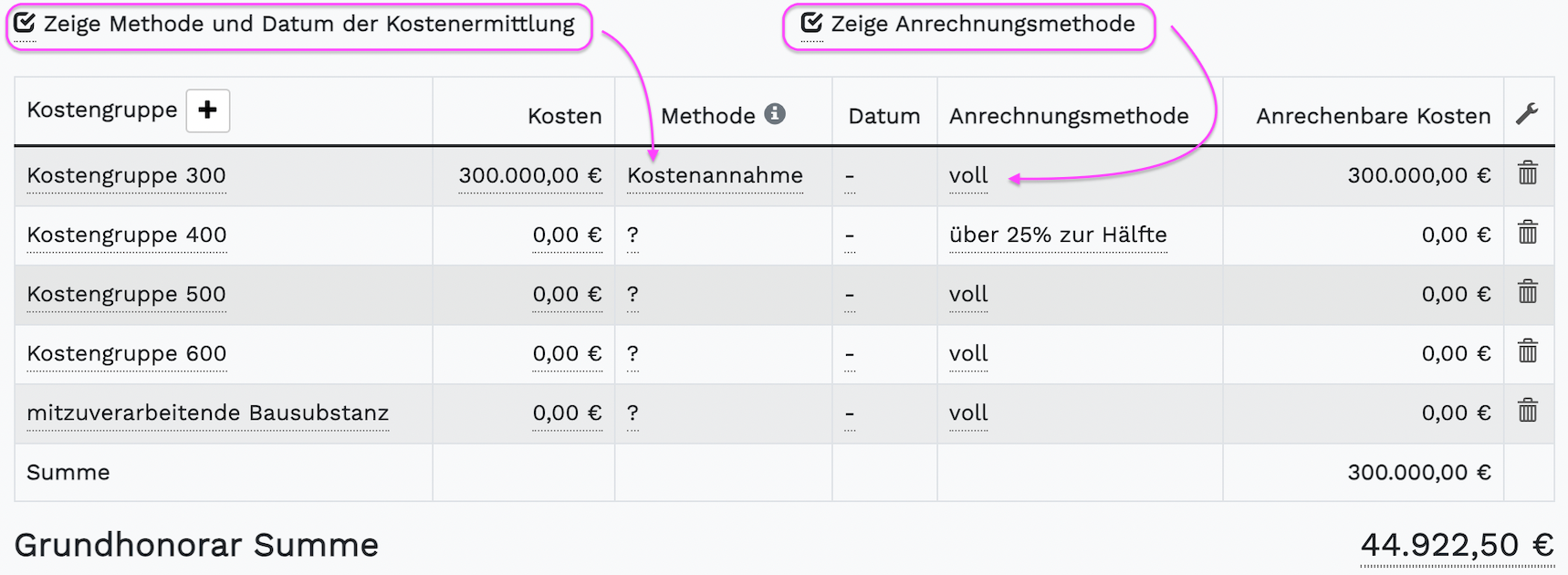Change 'voll' Anrechnungsmethode of Kostengruppe 300
This screenshot has width=1568, height=575.
(968, 175)
